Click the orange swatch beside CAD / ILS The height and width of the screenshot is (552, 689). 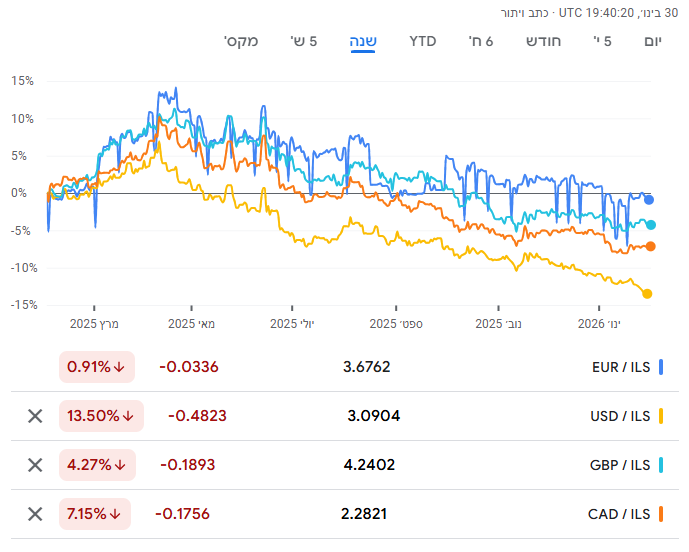point(661,514)
